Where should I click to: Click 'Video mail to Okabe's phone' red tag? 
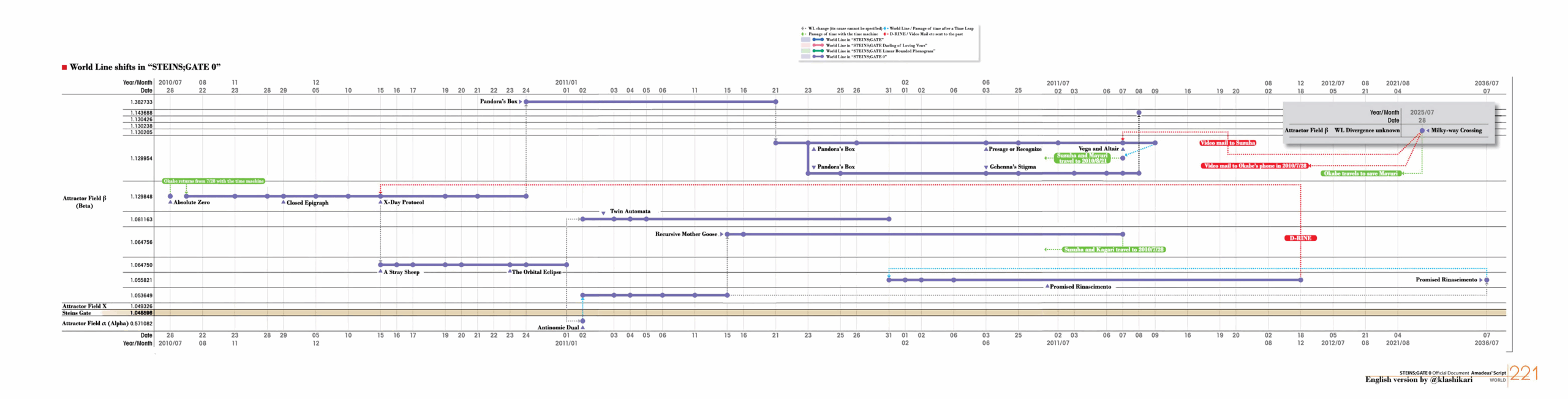pos(1254,165)
